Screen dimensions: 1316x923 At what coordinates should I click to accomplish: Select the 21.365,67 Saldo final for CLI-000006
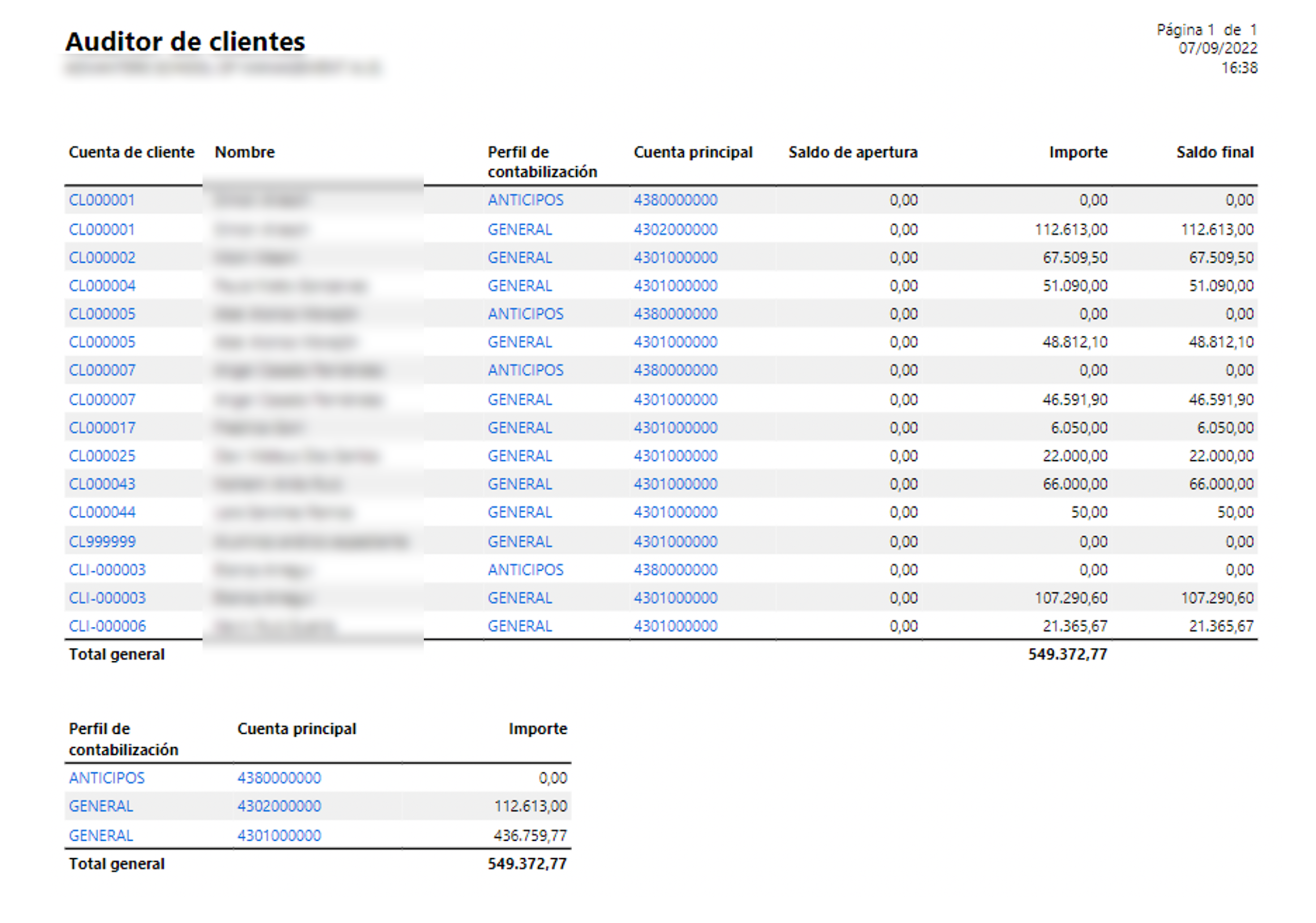[1221, 626]
